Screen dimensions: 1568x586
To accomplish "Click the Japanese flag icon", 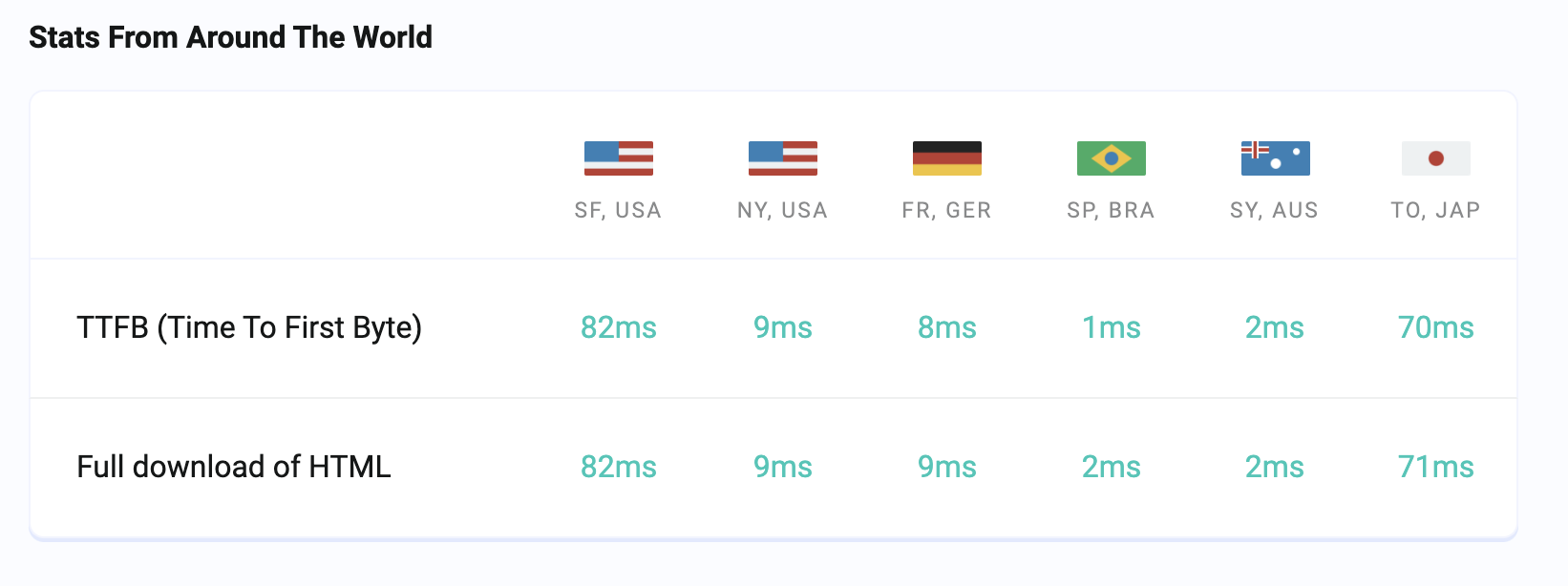I will 1436,158.
